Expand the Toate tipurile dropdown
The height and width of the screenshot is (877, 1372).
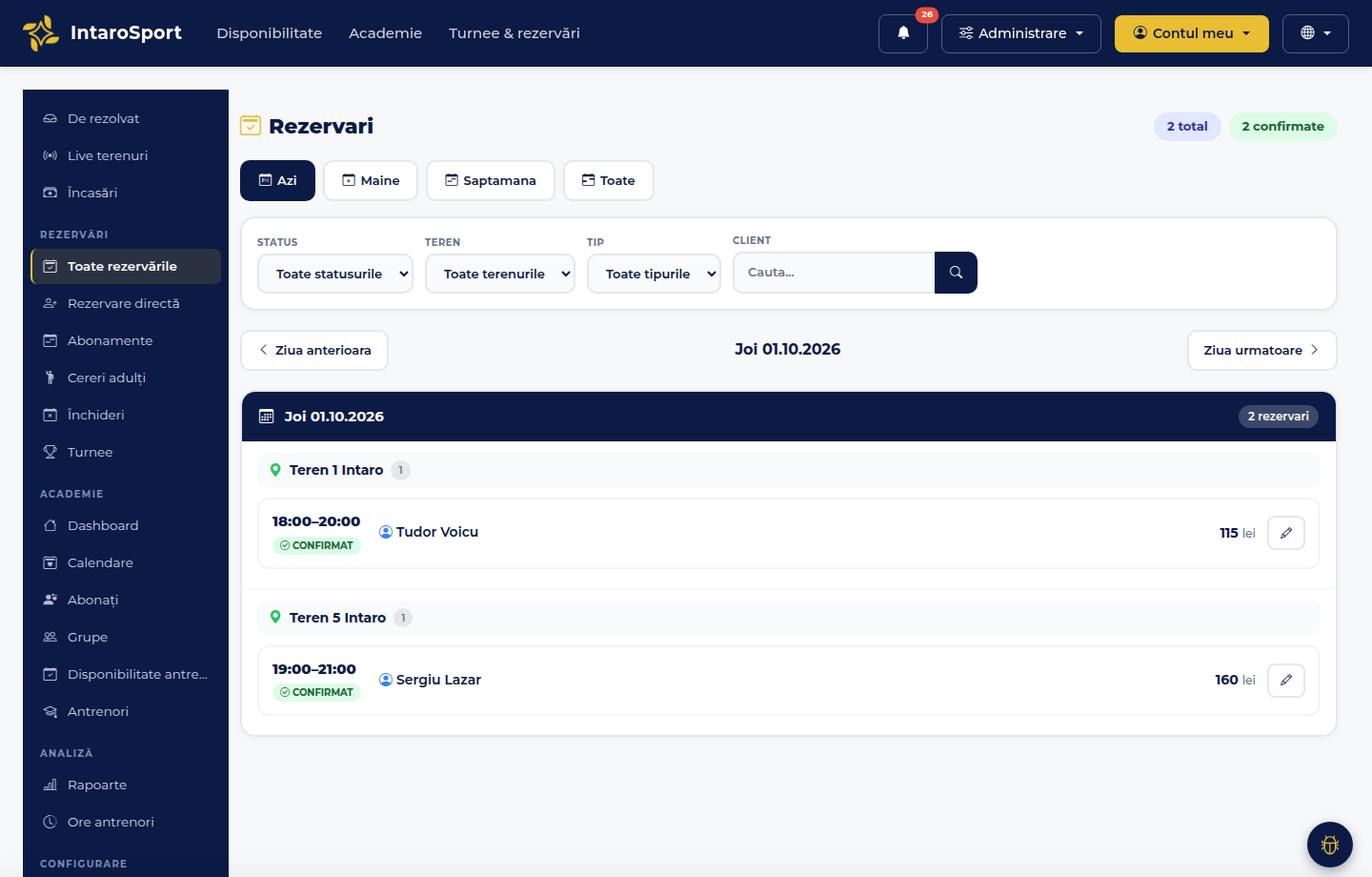(654, 274)
